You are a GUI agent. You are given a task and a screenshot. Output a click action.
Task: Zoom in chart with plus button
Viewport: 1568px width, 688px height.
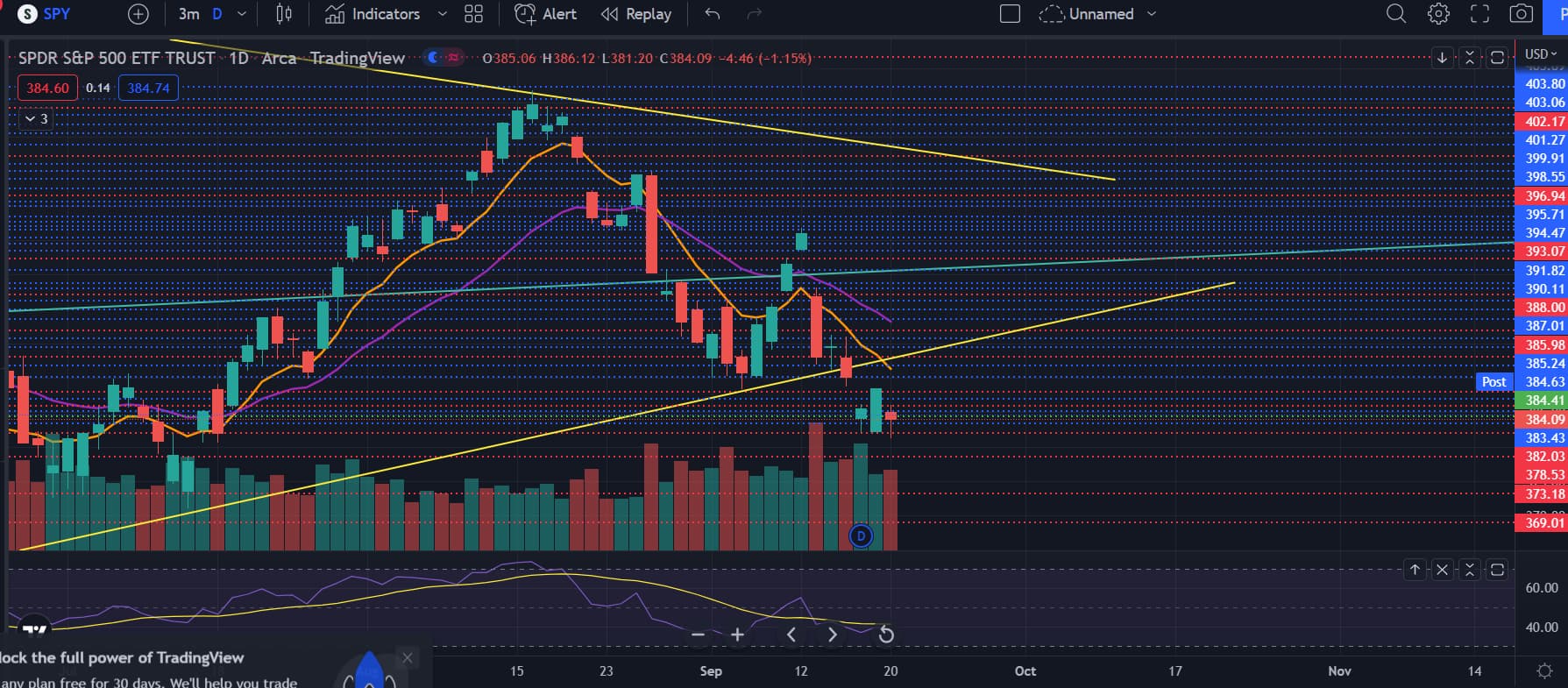tap(738, 635)
